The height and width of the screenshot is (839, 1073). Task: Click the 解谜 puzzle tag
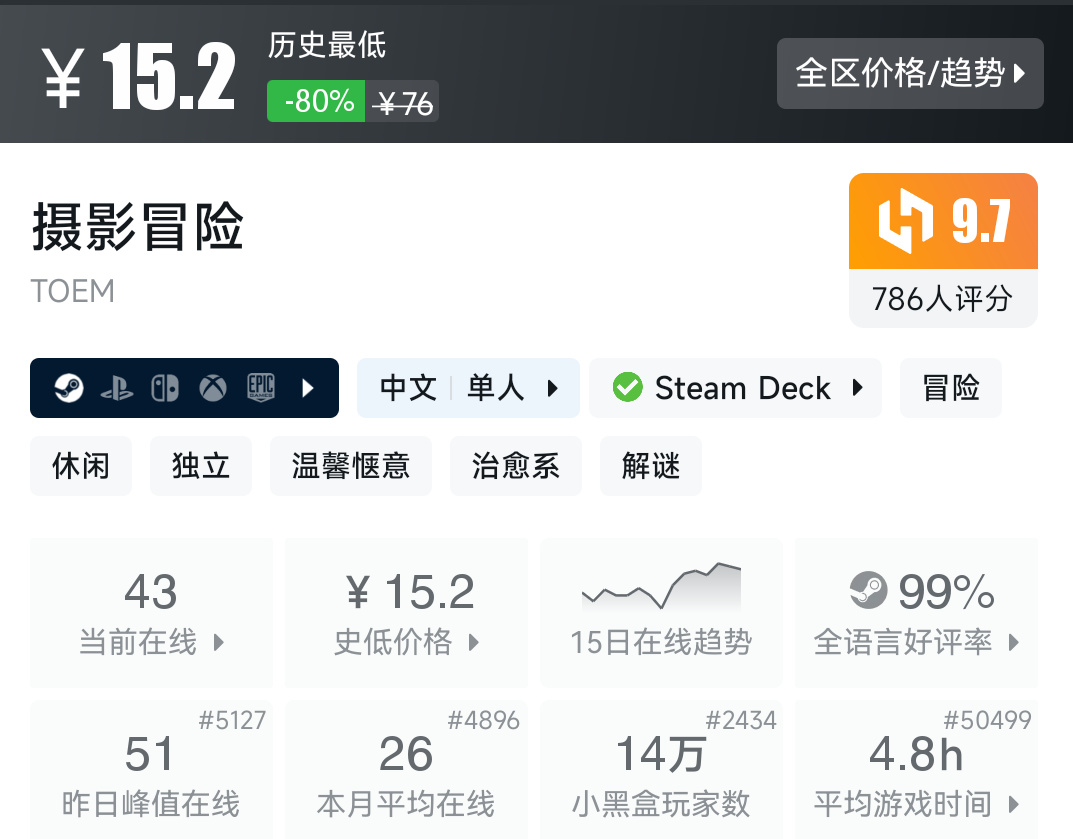[650, 465]
